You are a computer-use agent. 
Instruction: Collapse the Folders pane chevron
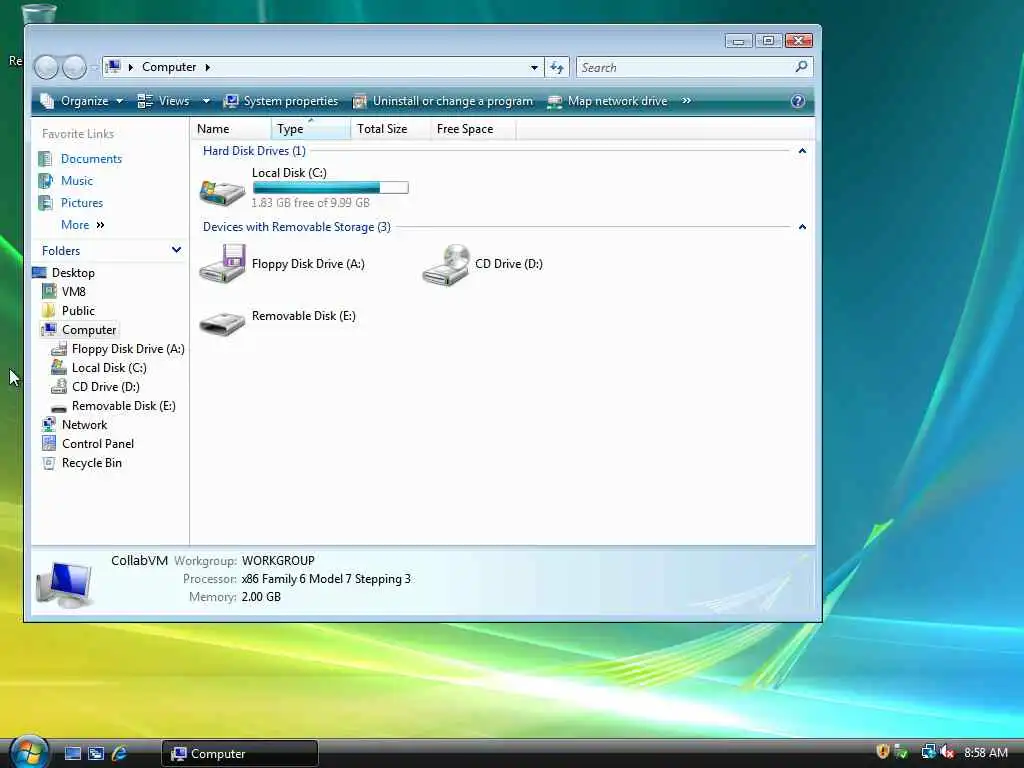tap(176, 250)
